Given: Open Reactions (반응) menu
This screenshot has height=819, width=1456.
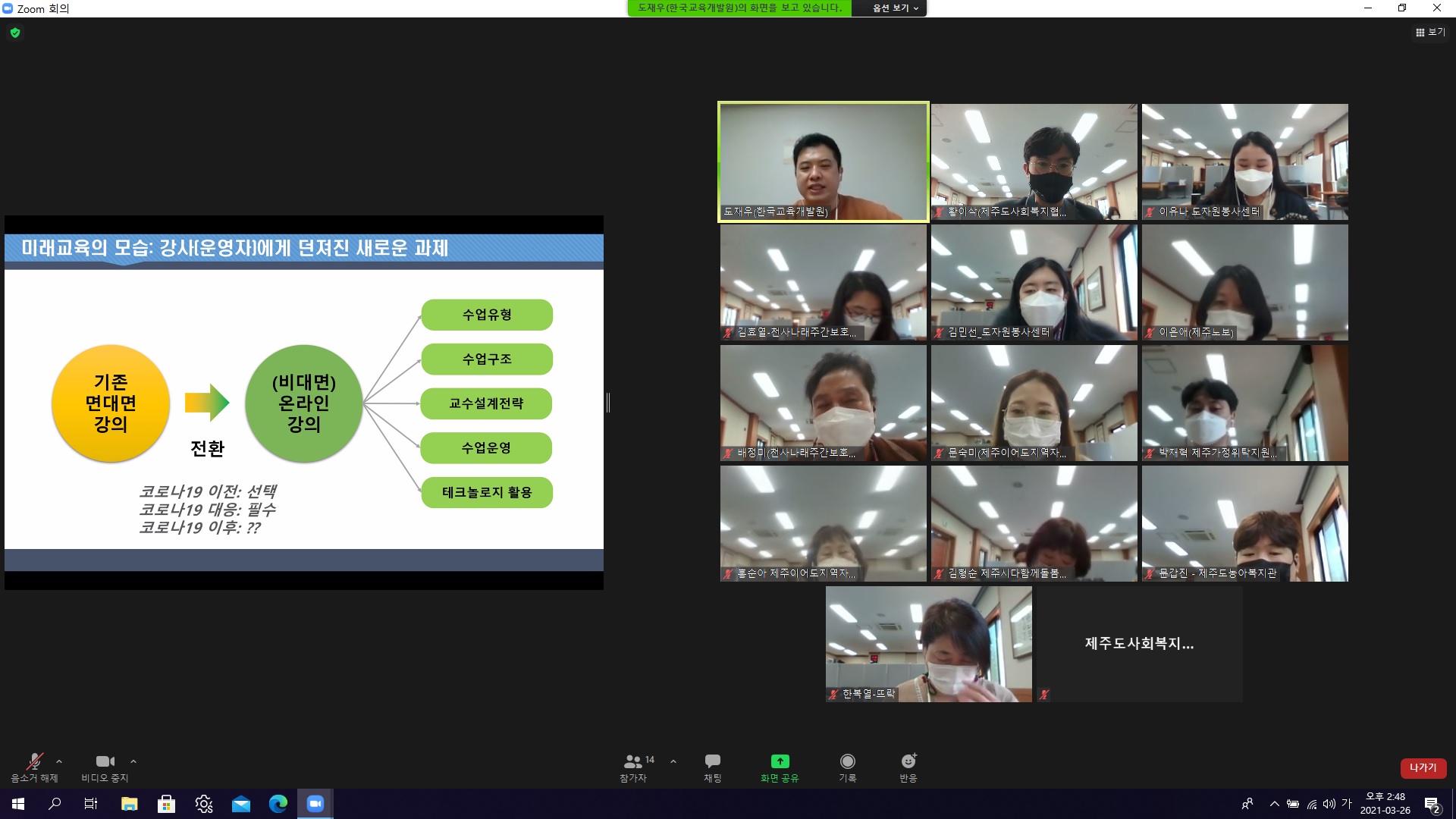Looking at the screenshot, I should point(908,767).
